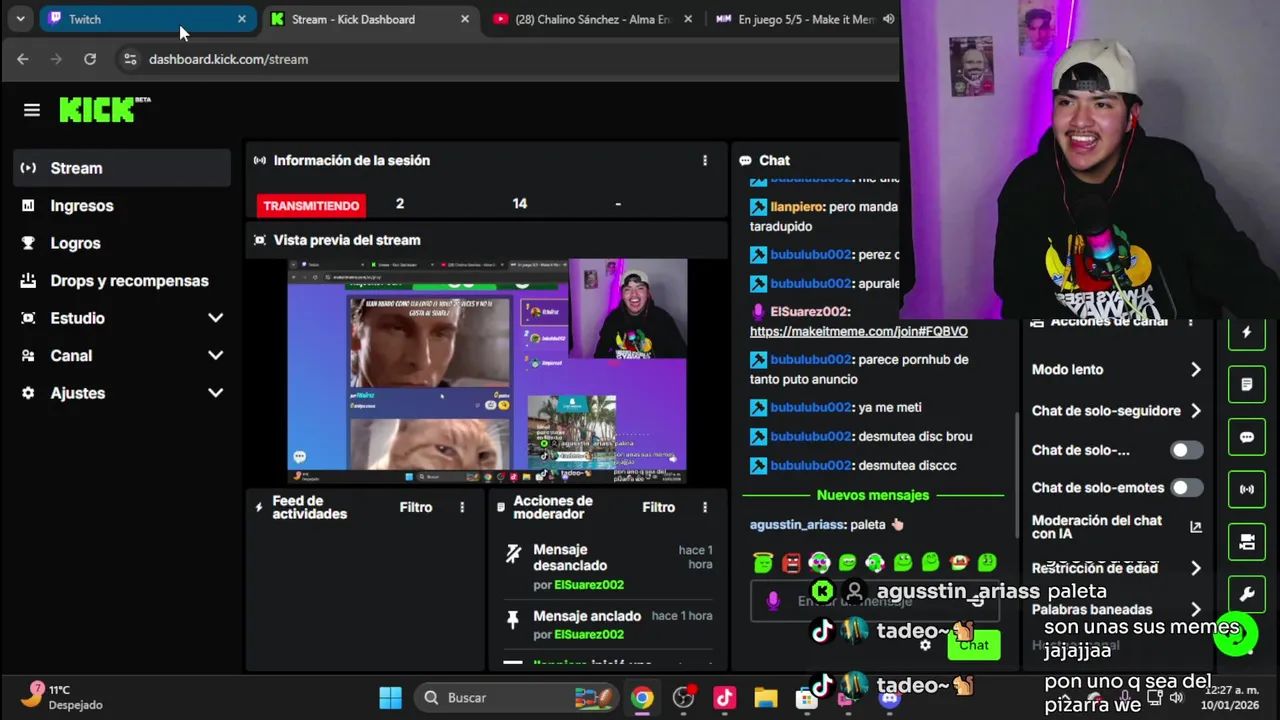The image size is (1280, 720).
Task: Click the Mensaje desanclado moderator entry
Action: [x=607, y=567]
